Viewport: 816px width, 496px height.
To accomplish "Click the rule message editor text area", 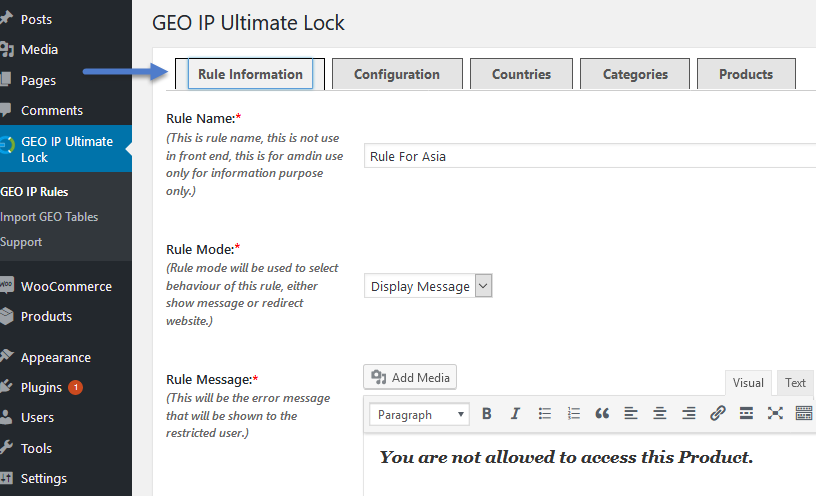I will 590,465.
